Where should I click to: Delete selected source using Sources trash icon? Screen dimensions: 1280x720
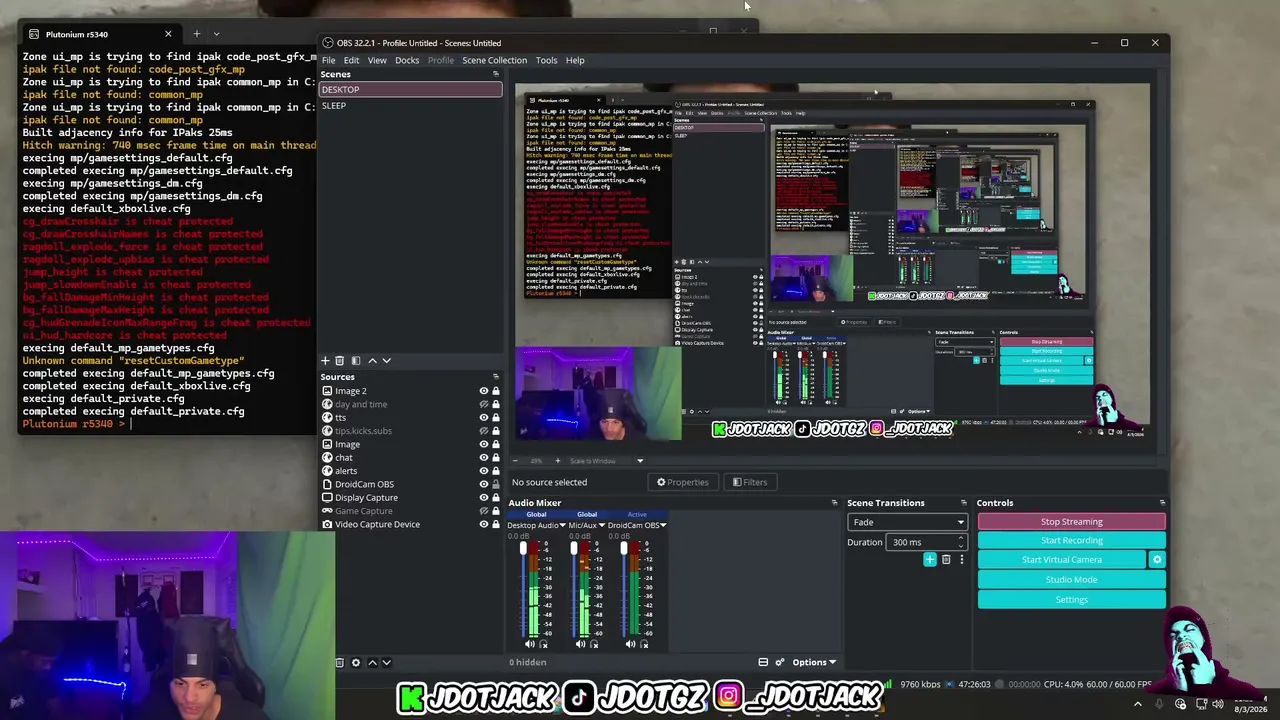340,662
